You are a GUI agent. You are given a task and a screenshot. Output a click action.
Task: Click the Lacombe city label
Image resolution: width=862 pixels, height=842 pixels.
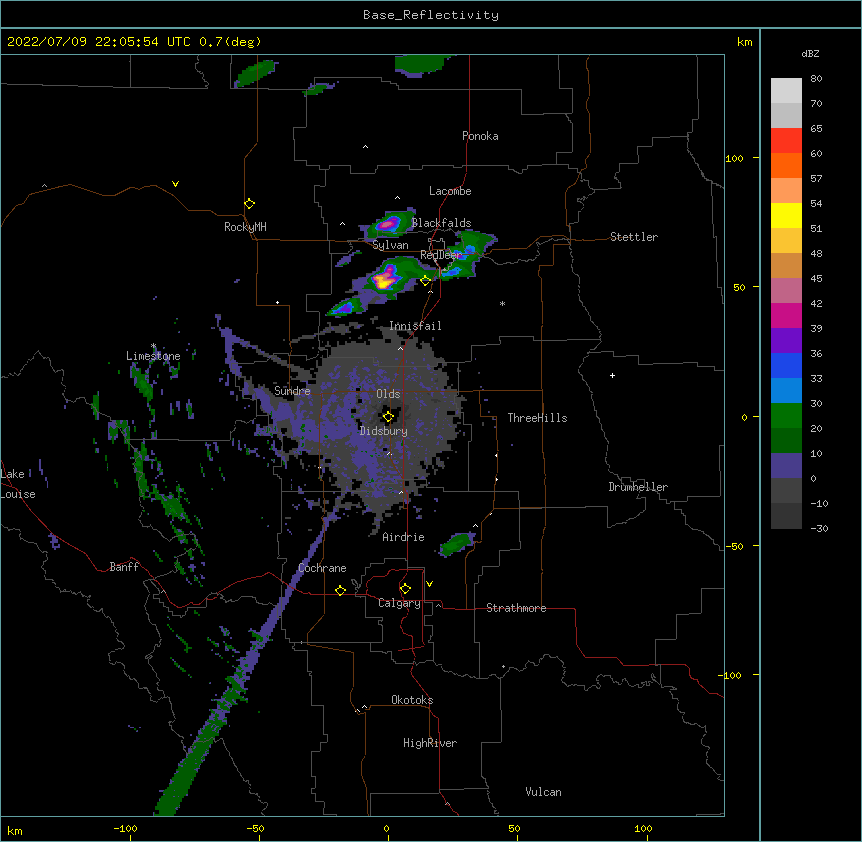450,191
